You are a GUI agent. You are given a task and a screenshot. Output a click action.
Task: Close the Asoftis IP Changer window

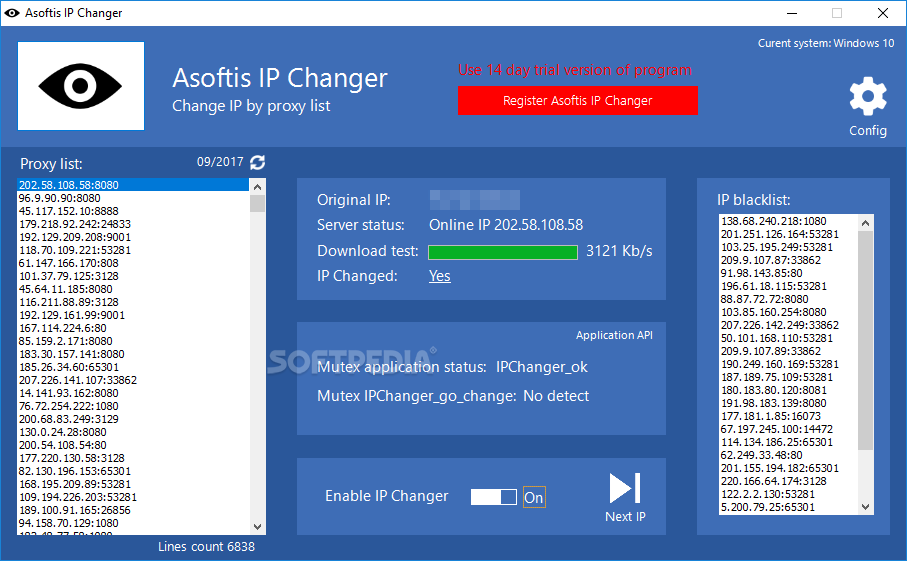[x=883, y=13]
